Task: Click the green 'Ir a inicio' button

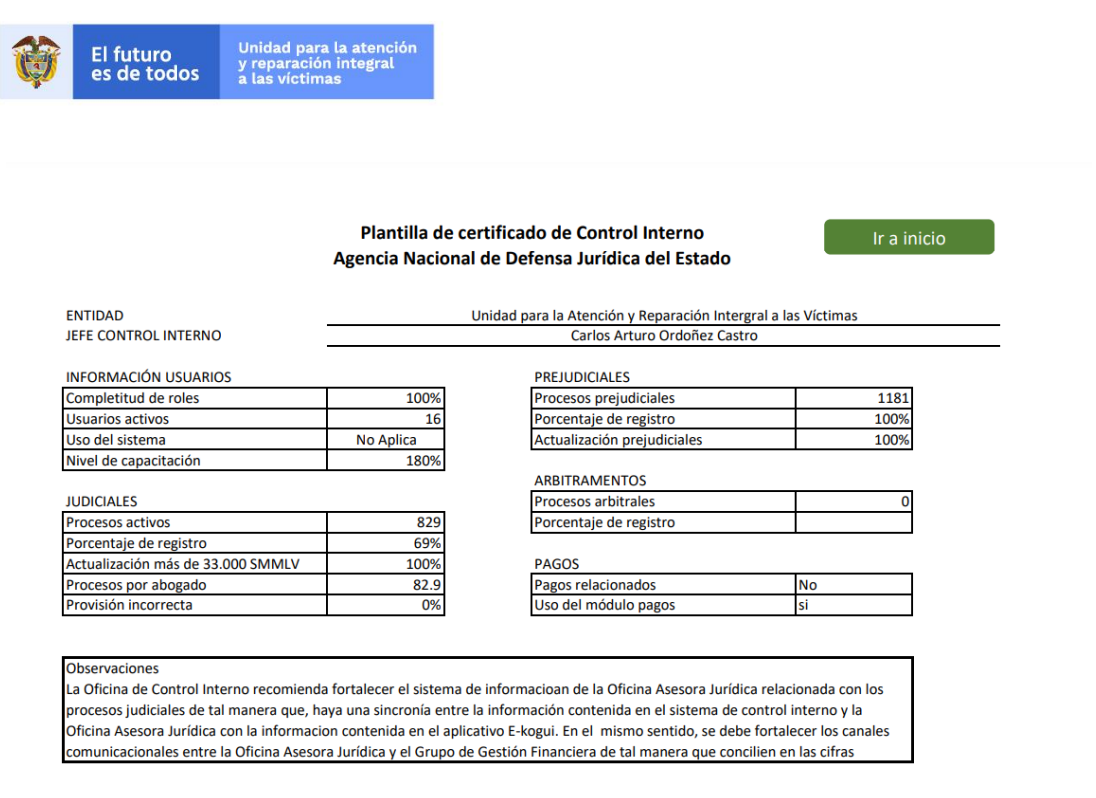Action: coord(909,237)
